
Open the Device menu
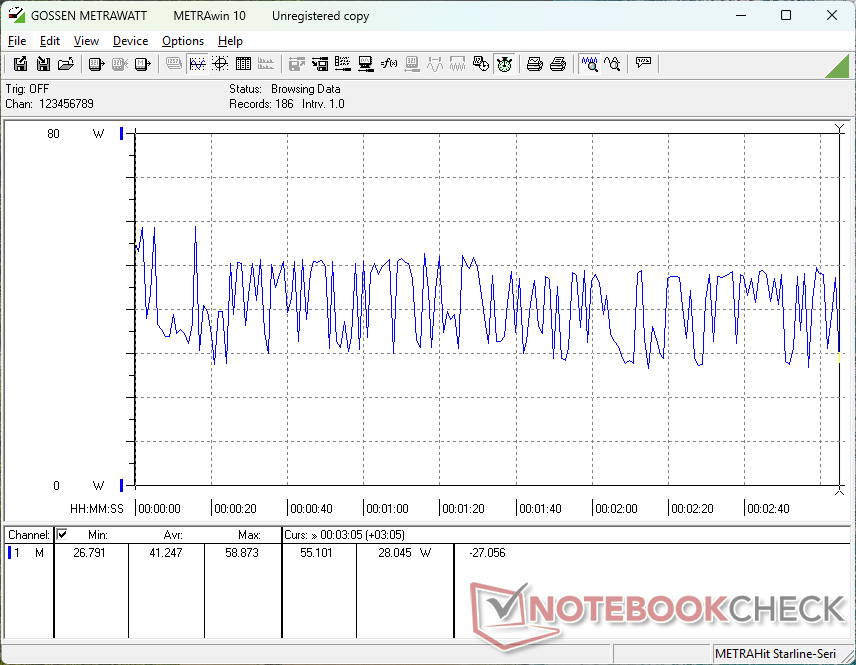pyautogui.click(x=130, y=41)
